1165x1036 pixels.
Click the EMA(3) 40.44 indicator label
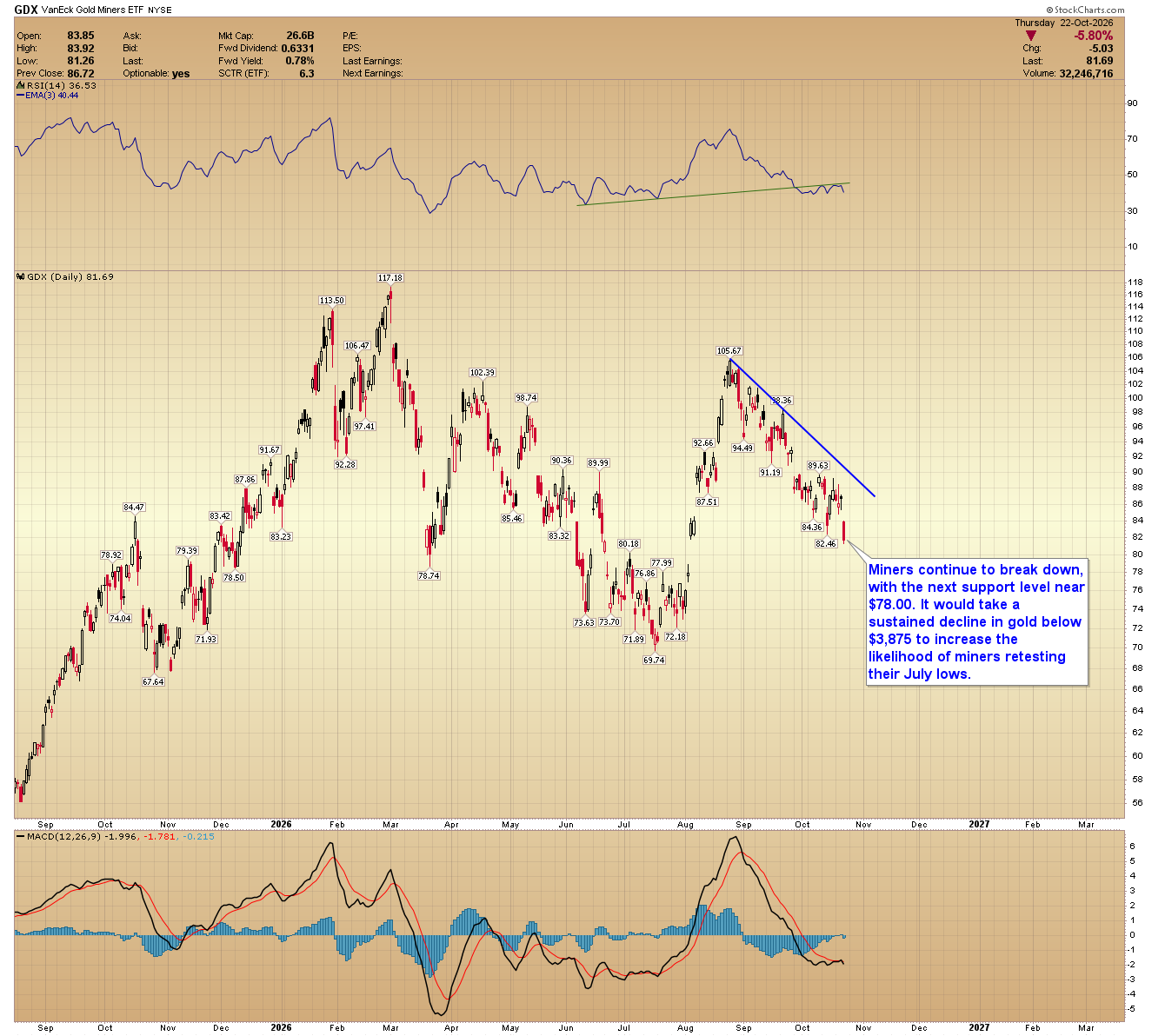point(48,95)
